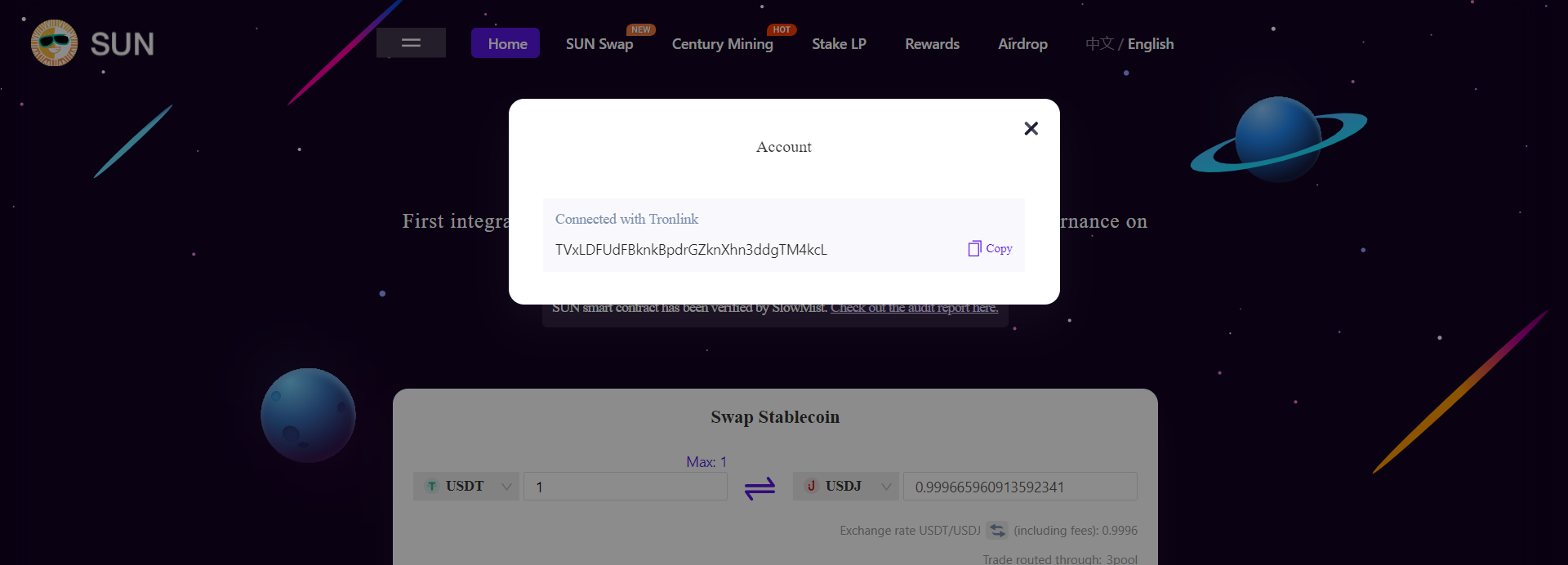Open the hamburger menu button

coord(411,42)
